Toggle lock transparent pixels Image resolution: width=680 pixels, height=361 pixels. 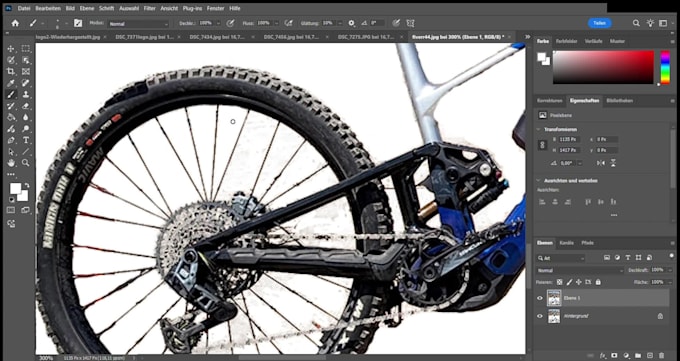[x=560, y=282]
